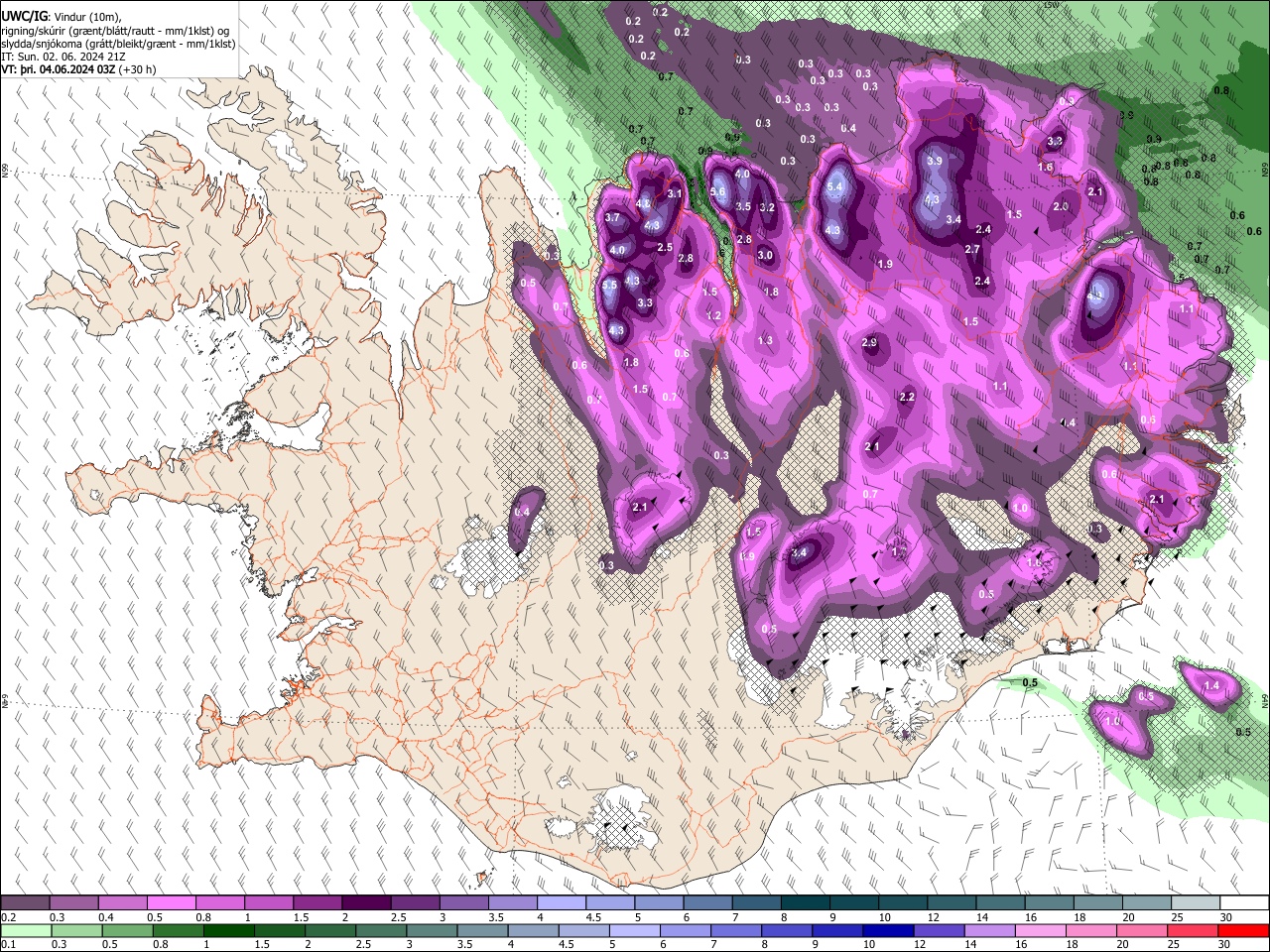Select the 2.7 value on the map
1270x952 pixels.
click(972, 250)
